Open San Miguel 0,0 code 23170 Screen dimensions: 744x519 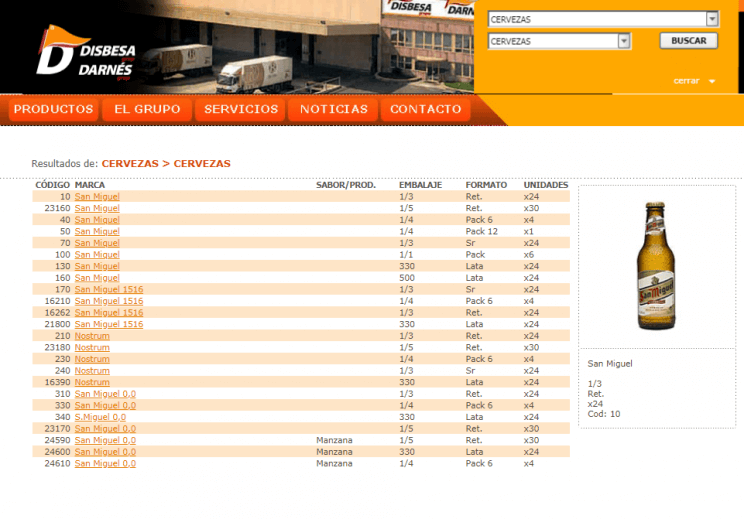(x=105, y=429)
